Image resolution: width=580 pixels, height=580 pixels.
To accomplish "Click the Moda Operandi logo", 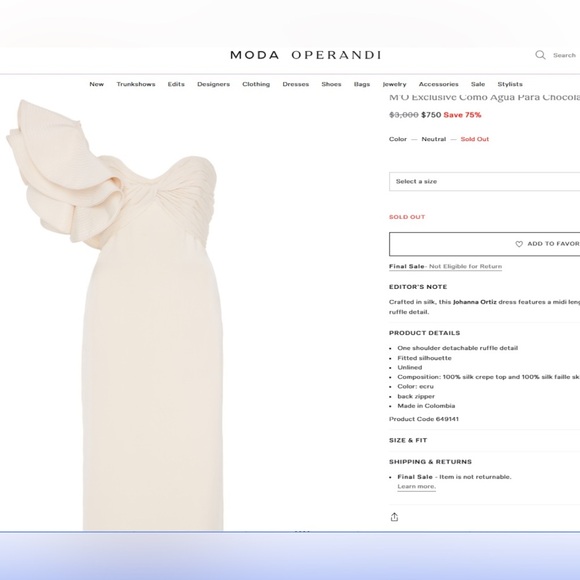I will click(x=306, y=55).
